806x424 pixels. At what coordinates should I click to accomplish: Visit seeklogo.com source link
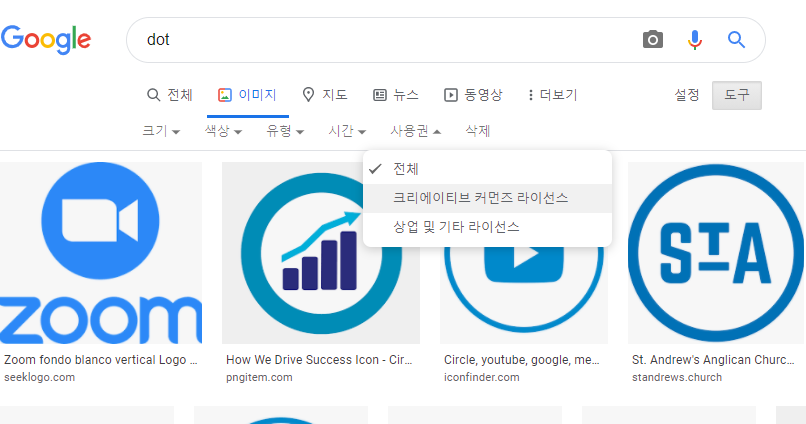pyautogui.click(x=40, y=377)
